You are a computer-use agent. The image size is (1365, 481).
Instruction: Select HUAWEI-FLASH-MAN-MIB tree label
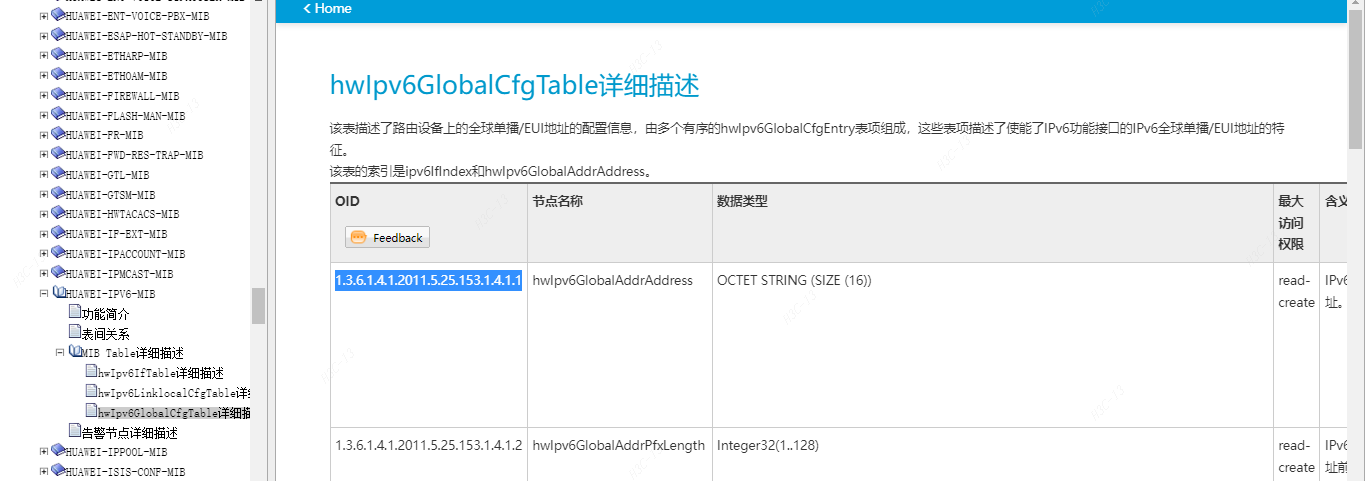point(125,115)
